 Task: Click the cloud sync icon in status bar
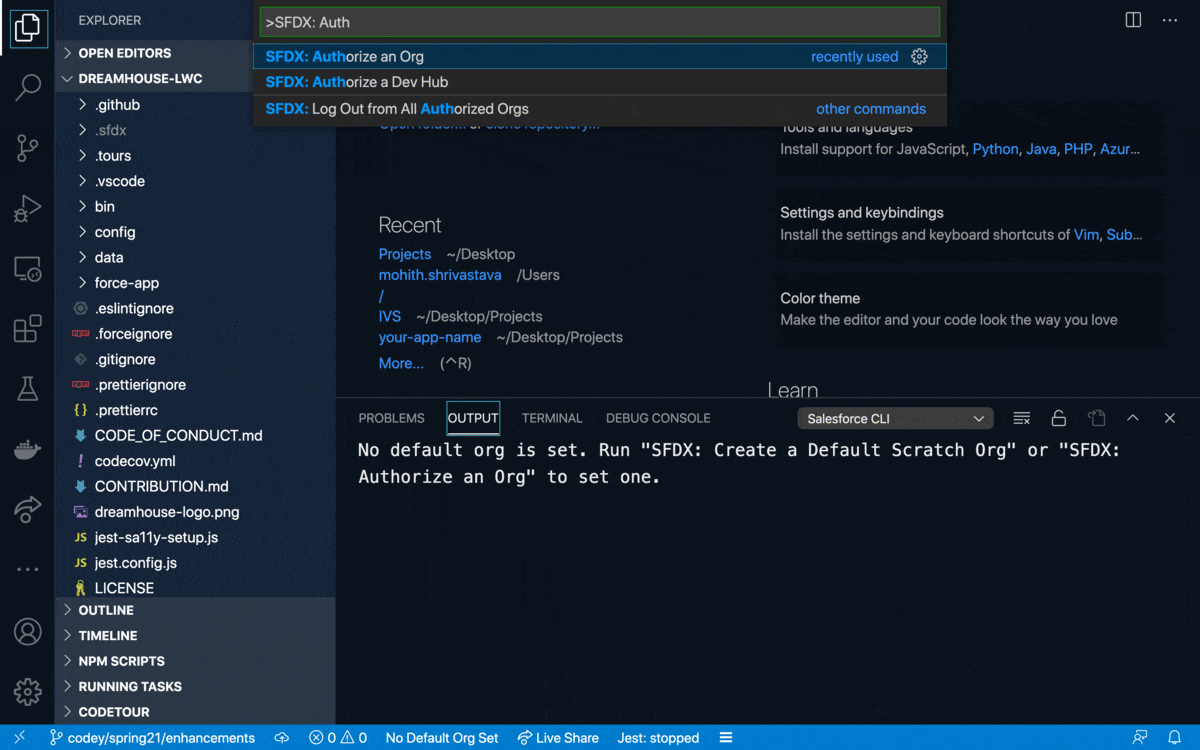point(282,738)
